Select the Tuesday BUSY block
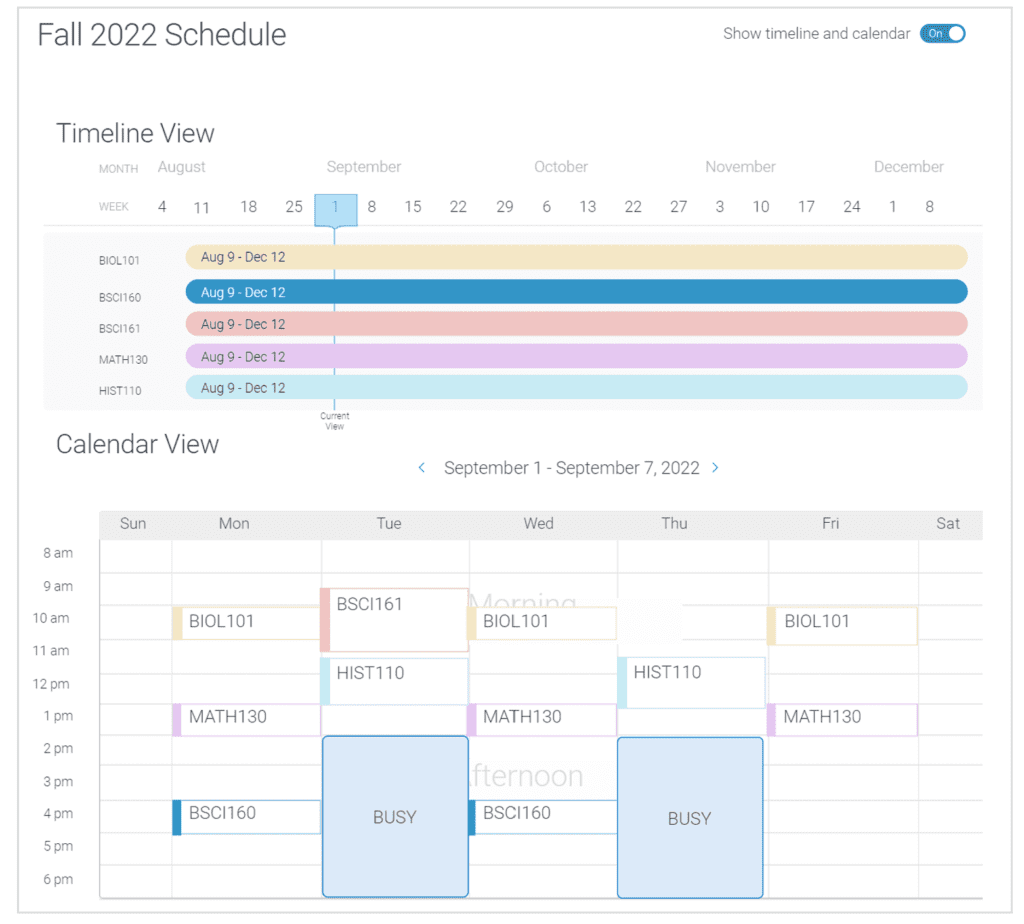Screen dimensions: 1024x924 coord(395,816)
